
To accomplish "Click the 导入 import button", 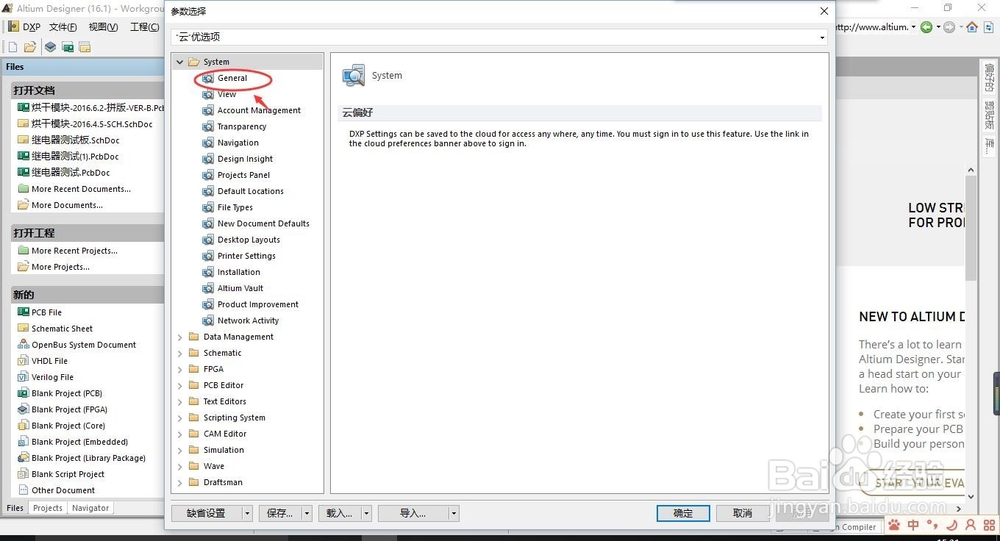I will coord(413,513).
